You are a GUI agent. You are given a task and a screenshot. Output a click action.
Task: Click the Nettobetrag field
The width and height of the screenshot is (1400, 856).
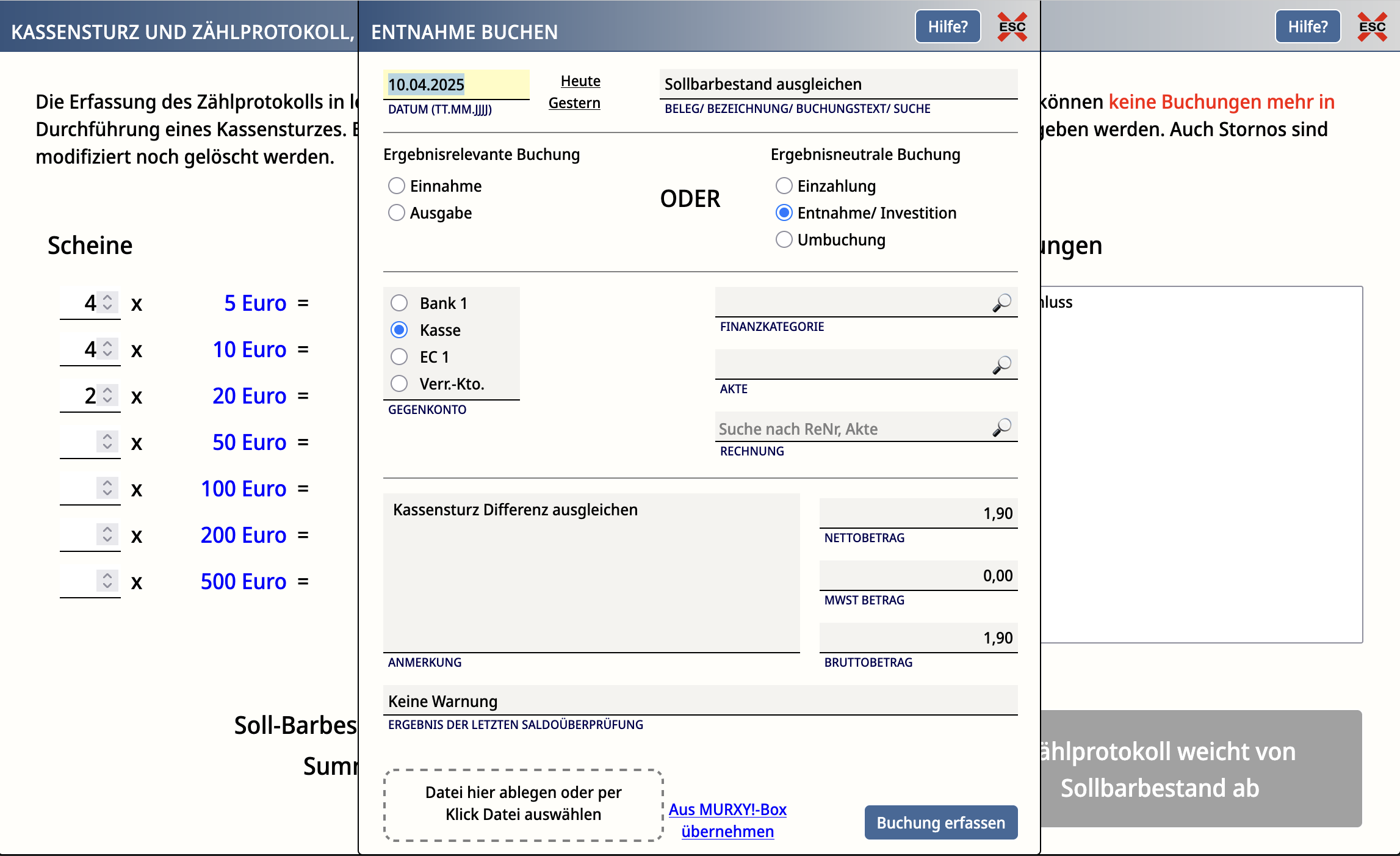click(x=918, y=513)
